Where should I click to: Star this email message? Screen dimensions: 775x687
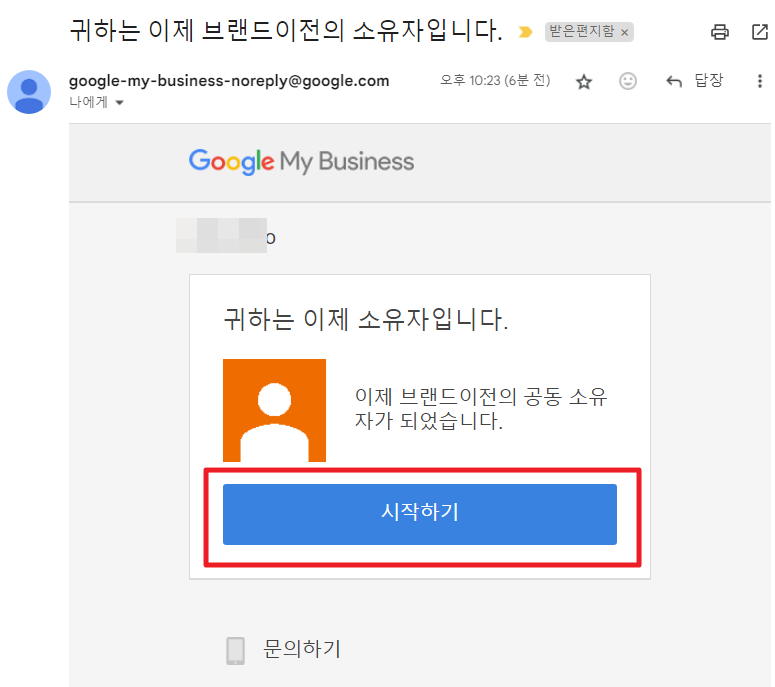pos(584,82)
